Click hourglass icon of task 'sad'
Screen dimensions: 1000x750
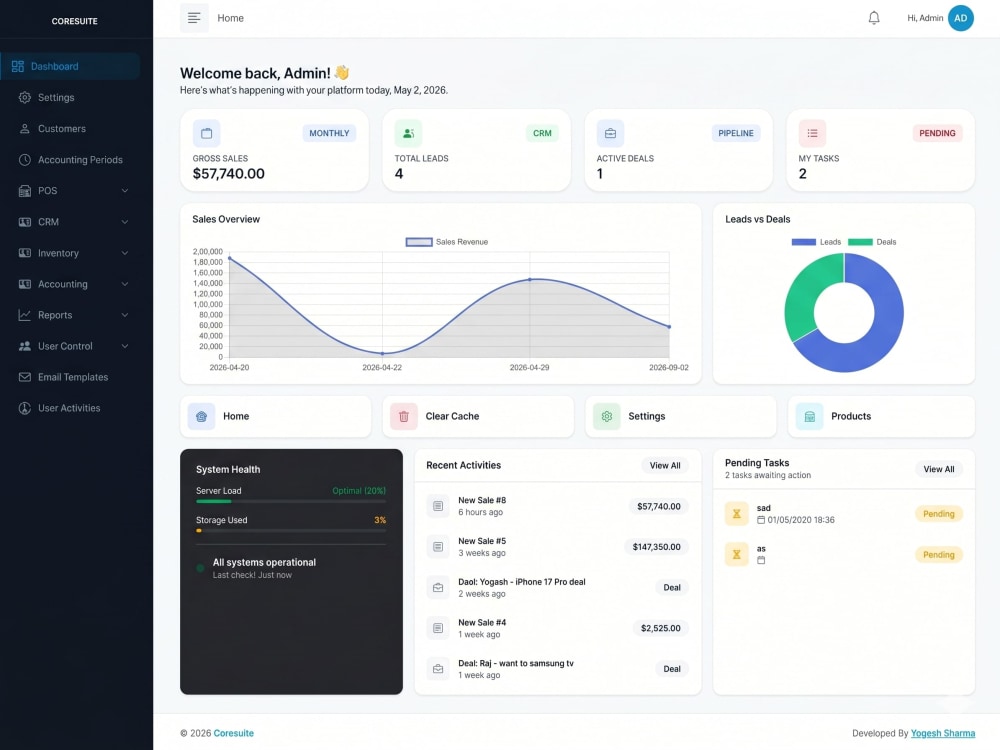point(737,514)
